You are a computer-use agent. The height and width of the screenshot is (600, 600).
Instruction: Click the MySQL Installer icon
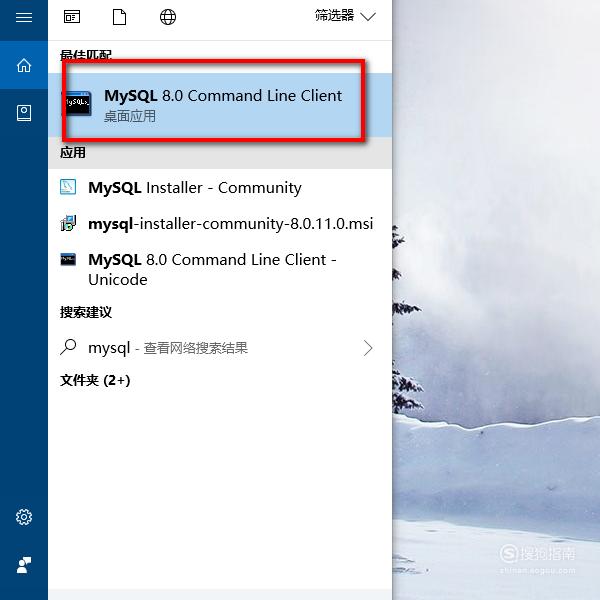68,187
